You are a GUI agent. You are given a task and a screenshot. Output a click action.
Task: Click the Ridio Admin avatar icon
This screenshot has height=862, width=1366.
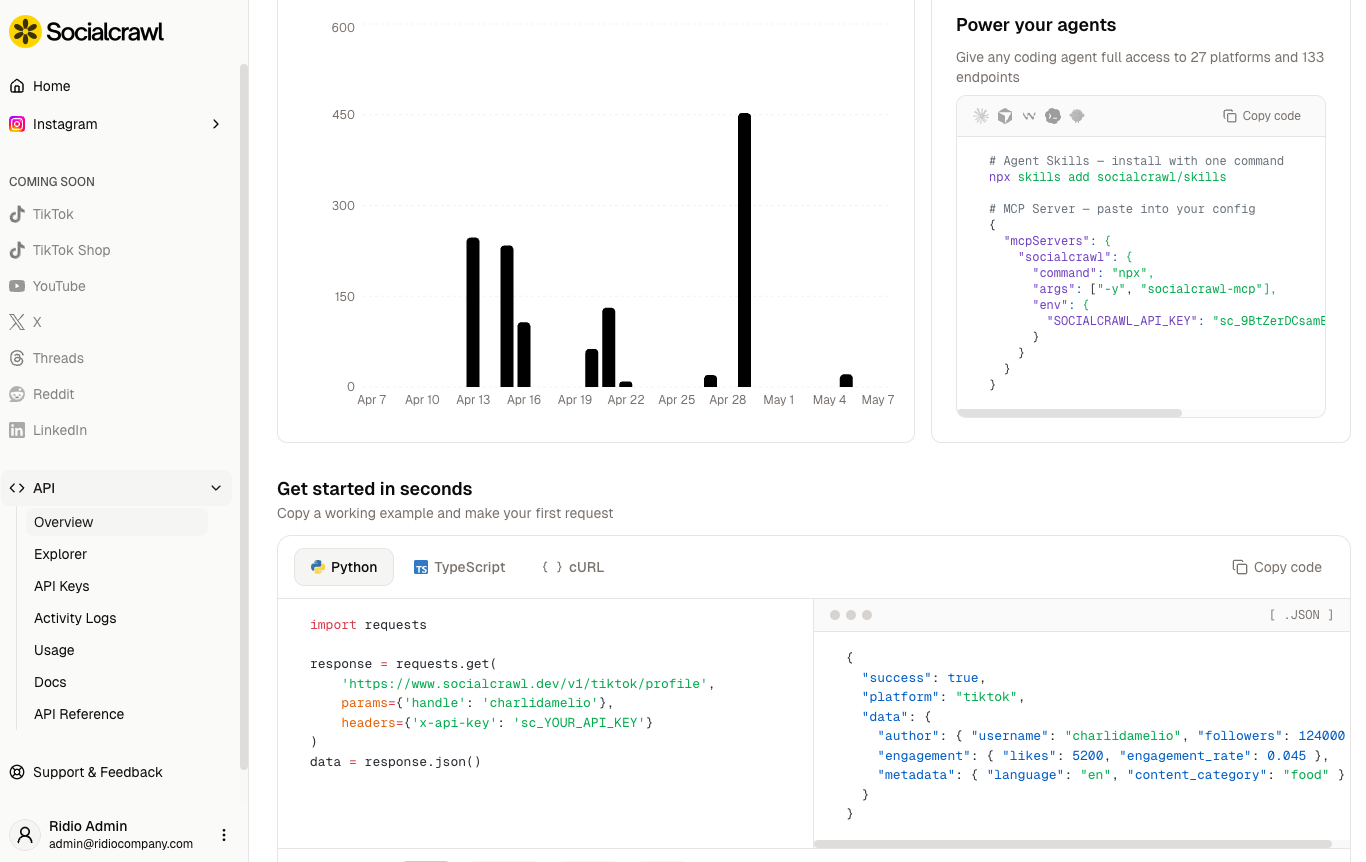coord(25,834)
